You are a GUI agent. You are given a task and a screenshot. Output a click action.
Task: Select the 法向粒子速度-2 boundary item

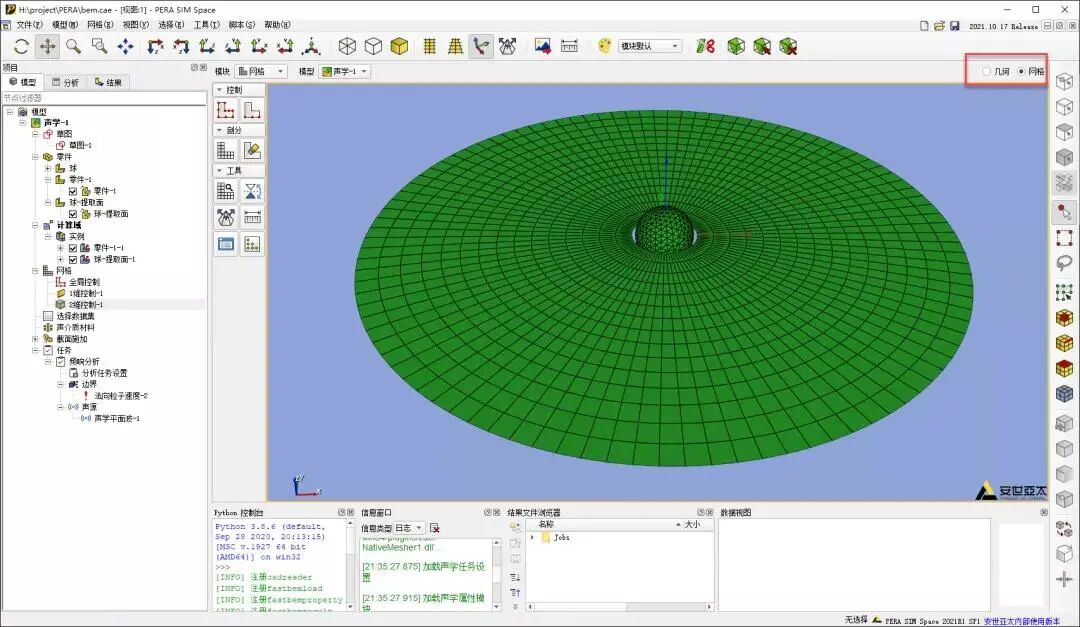121,395
